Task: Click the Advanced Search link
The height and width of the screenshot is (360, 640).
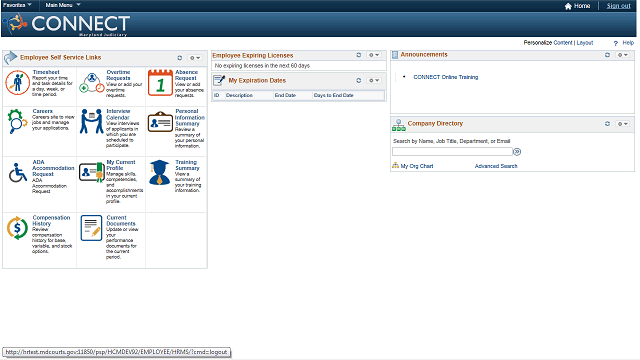Action: 496,166
